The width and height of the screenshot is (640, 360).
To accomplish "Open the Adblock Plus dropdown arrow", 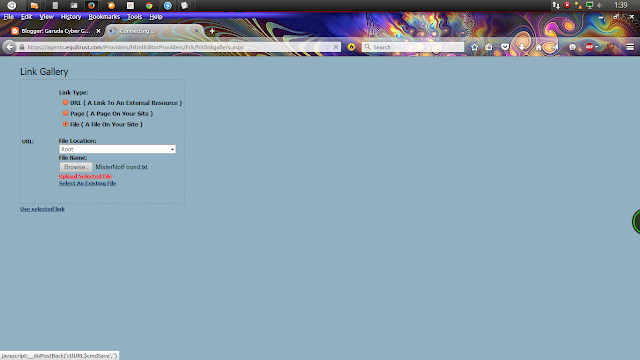I will [x=597, y=47].
